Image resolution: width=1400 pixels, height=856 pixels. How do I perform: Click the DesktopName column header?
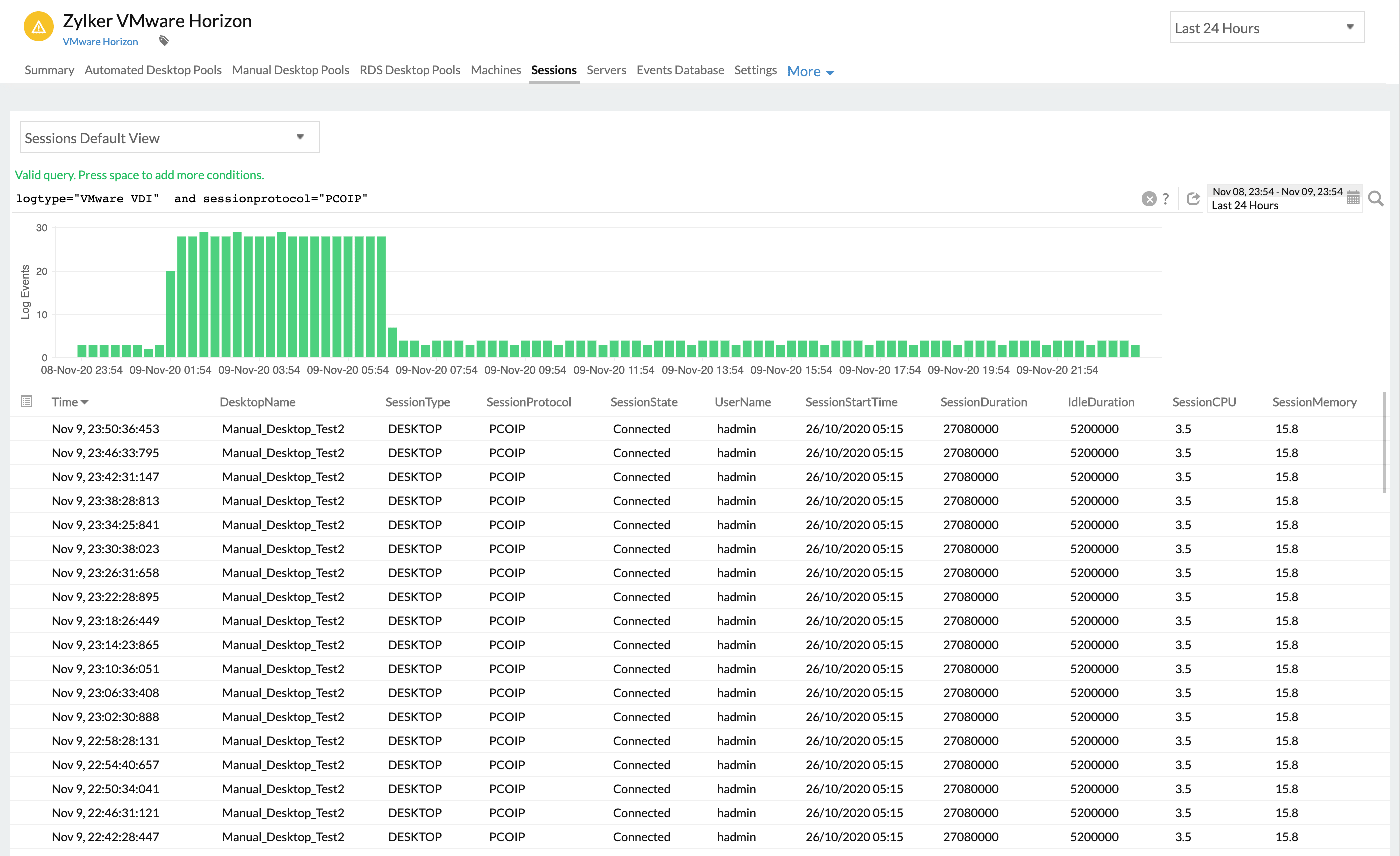click(257, 402)
